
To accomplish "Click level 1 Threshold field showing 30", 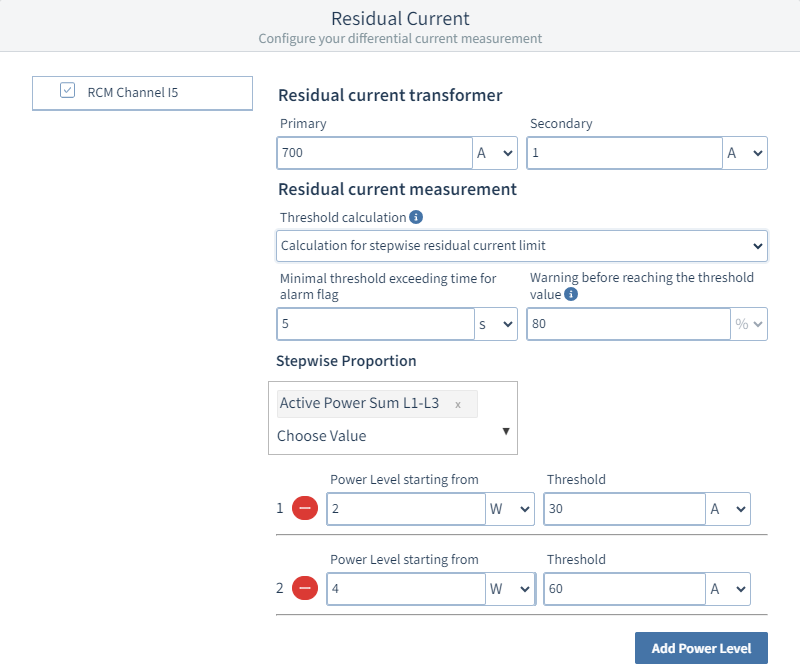I will [624, 509].
